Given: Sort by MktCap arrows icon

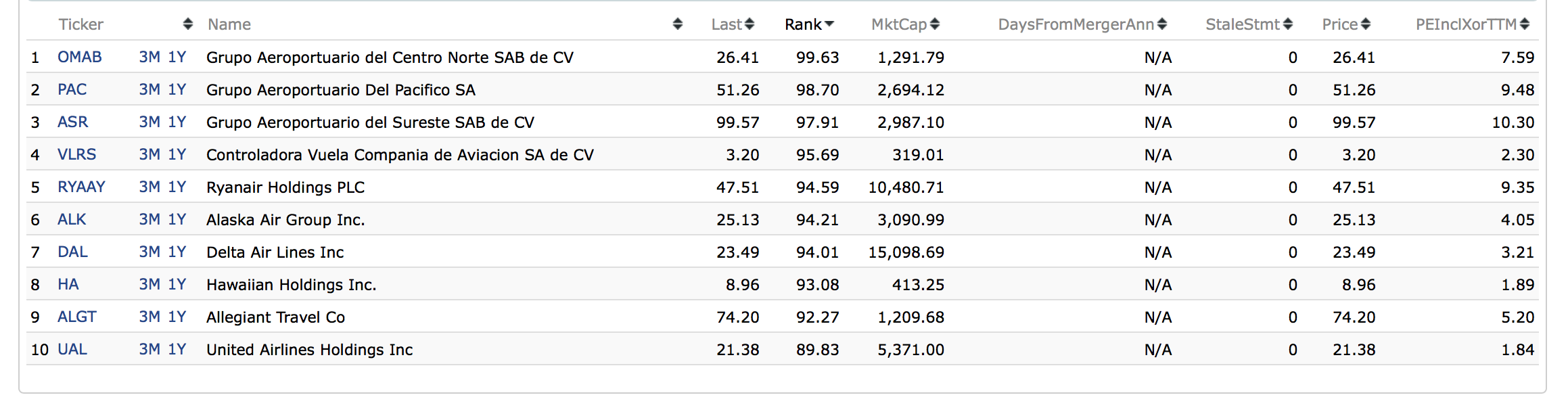Looking at the screenshot, I should 935,24.
